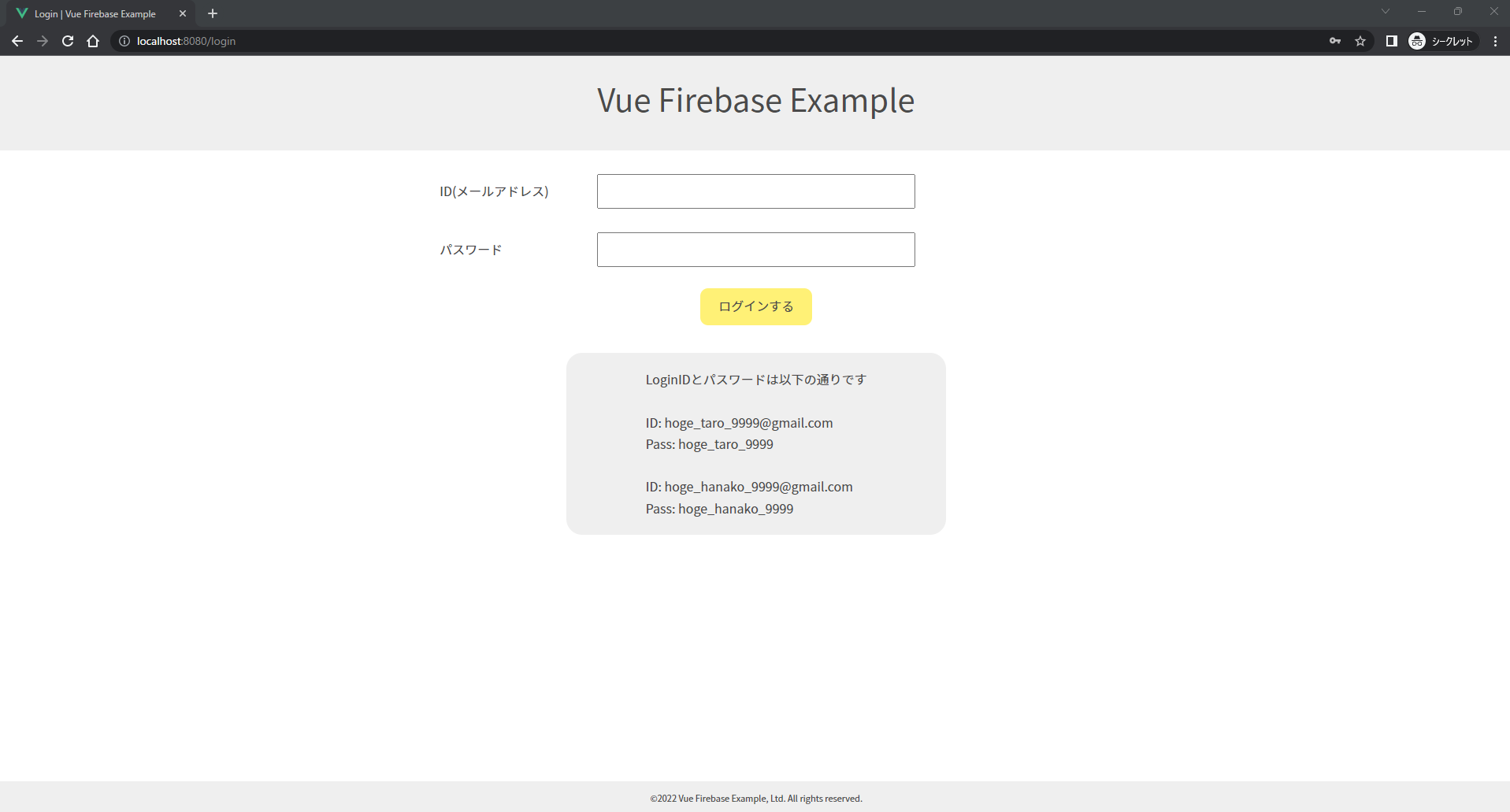The image size is (1510, 812).
Task: Open the three-dot browser menu
Action: tap(1496, 41)
